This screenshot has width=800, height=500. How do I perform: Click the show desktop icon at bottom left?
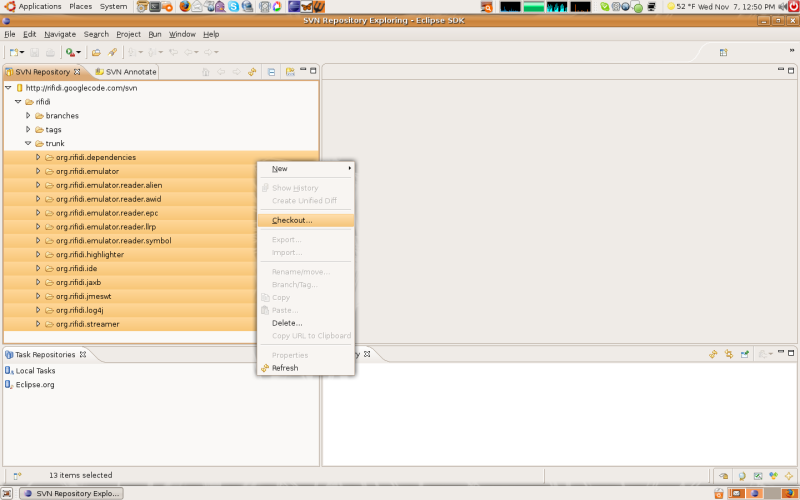point(7,493)
